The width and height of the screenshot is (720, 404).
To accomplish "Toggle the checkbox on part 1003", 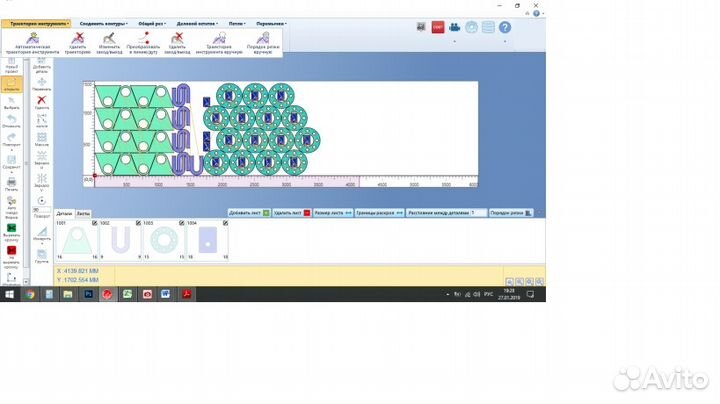I will pos(182,223).
